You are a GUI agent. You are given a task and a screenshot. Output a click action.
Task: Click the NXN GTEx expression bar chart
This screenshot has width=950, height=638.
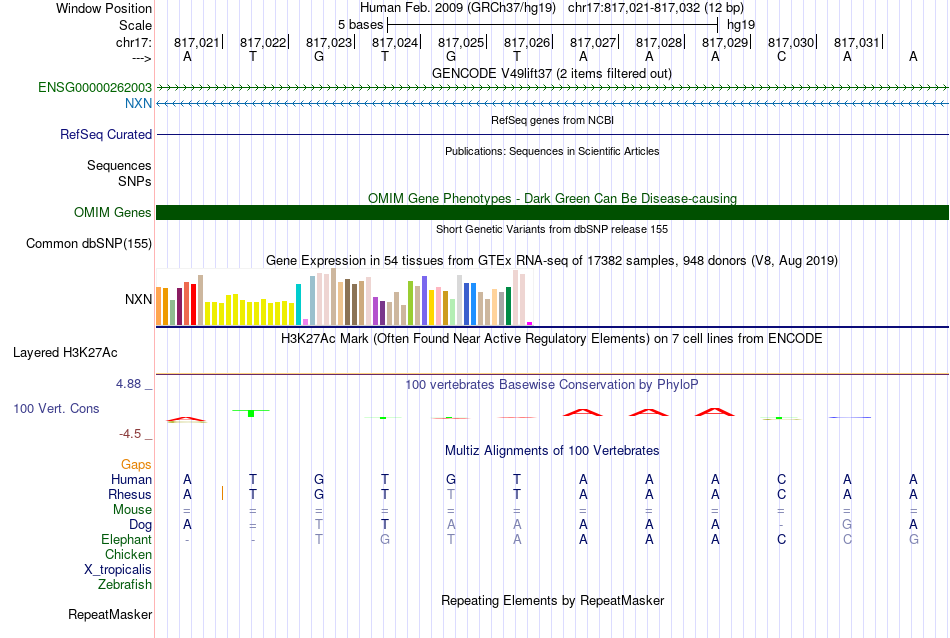(344, 297)
